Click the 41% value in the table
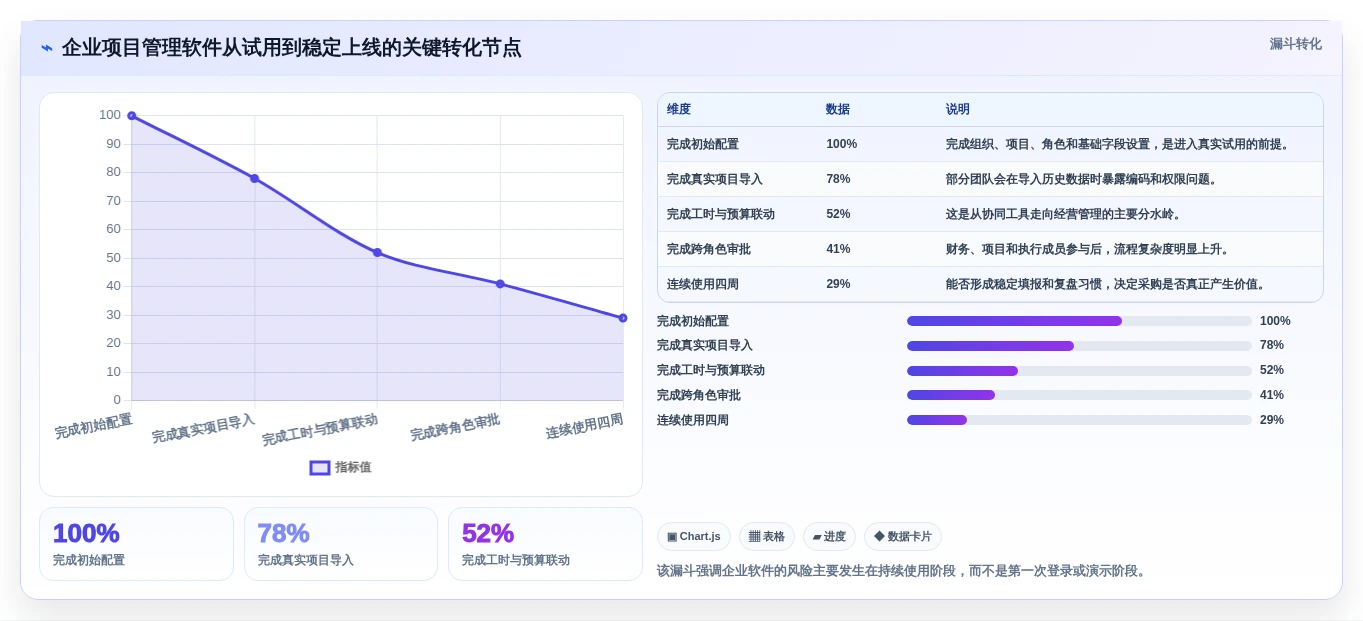Viewport: 1363px width, 621px height. click(x=838, y=249)
